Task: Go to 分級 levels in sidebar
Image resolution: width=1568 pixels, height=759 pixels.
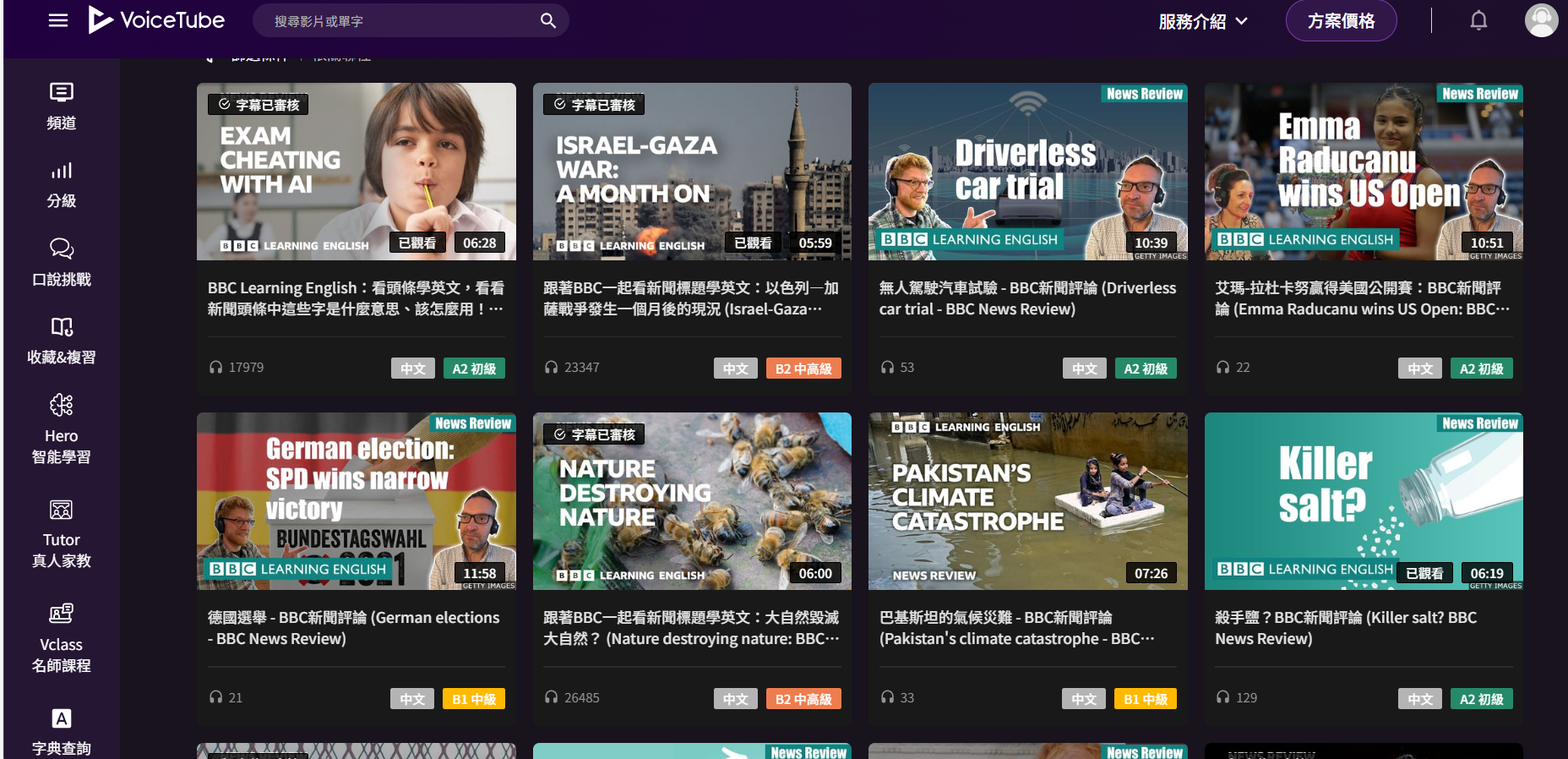Action: [61, 184]
